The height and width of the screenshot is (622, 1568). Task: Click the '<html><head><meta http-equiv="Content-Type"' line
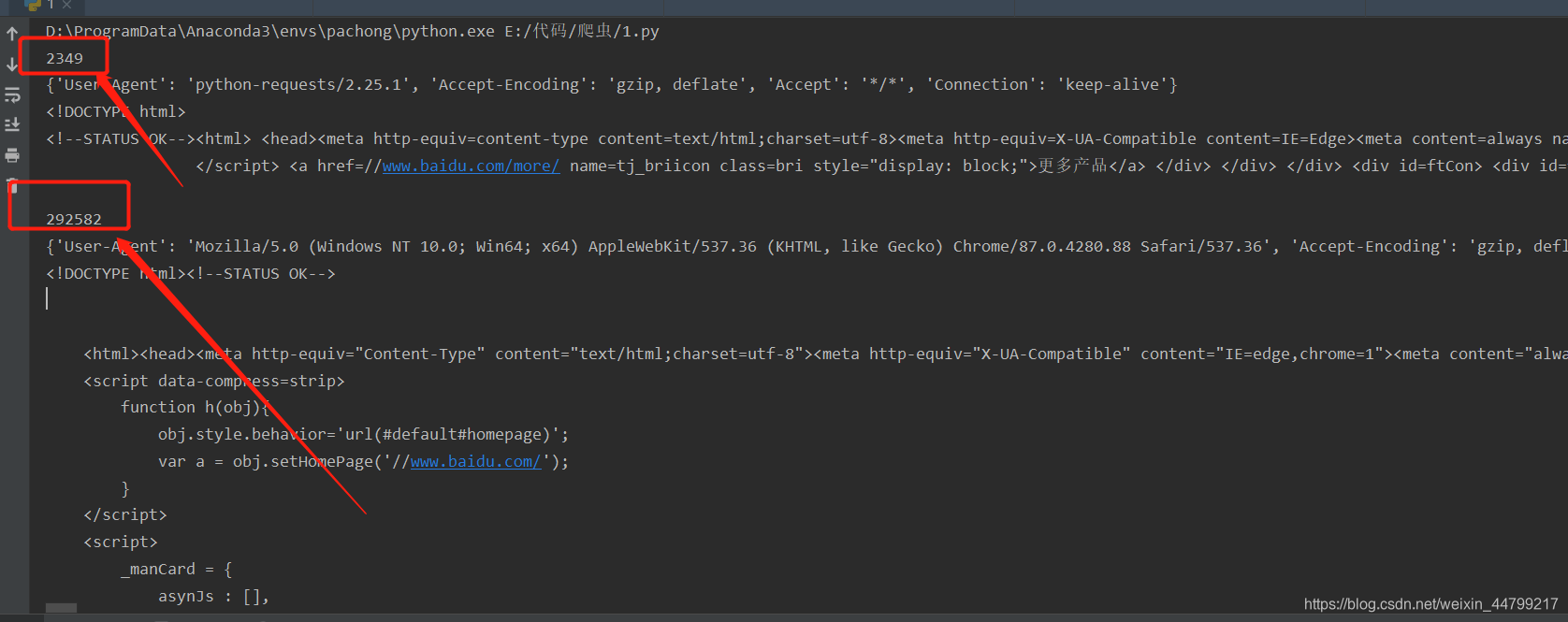[825, 354]
